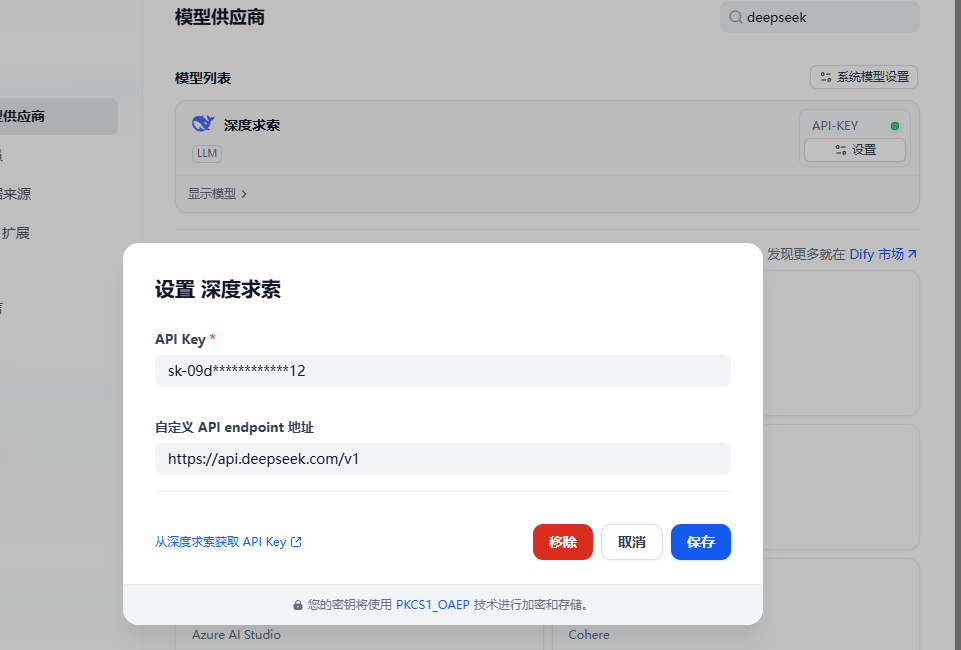Viewport: 961px width, 650px height.
Task: Click the green API-KEY status indicator
Action: coord(895,126)
